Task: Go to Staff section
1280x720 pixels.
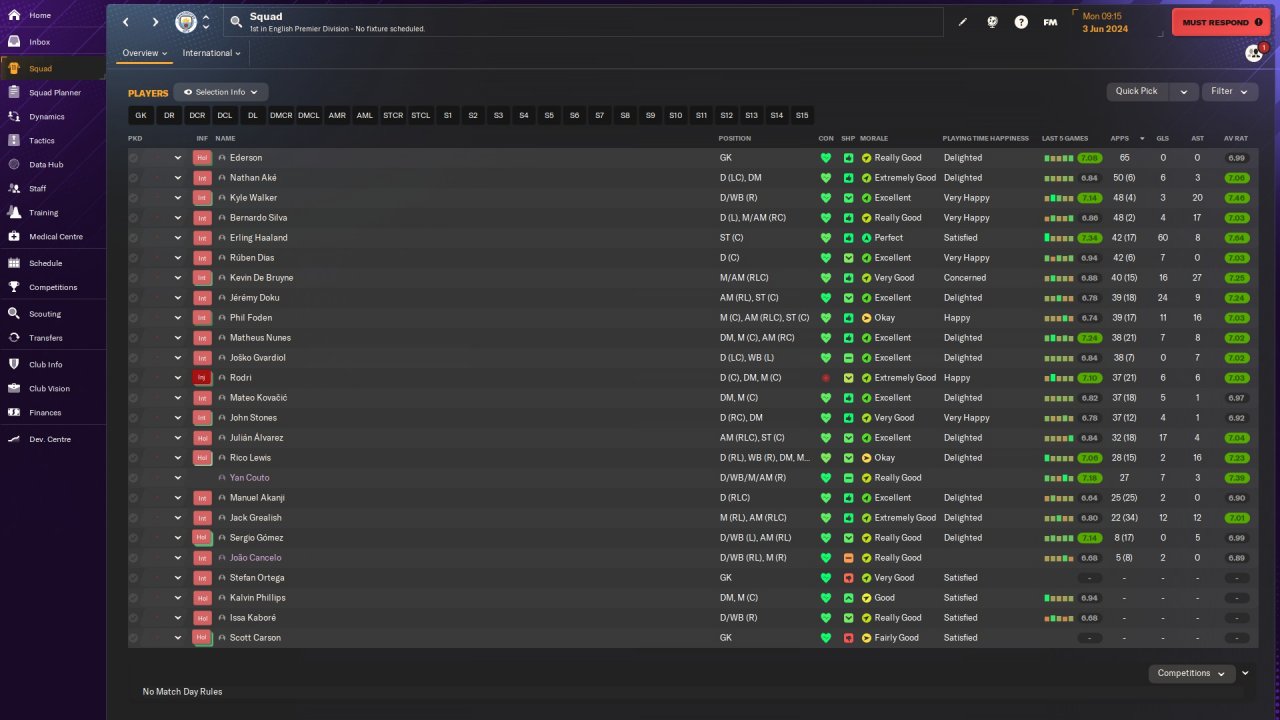Action: point(38,189)
